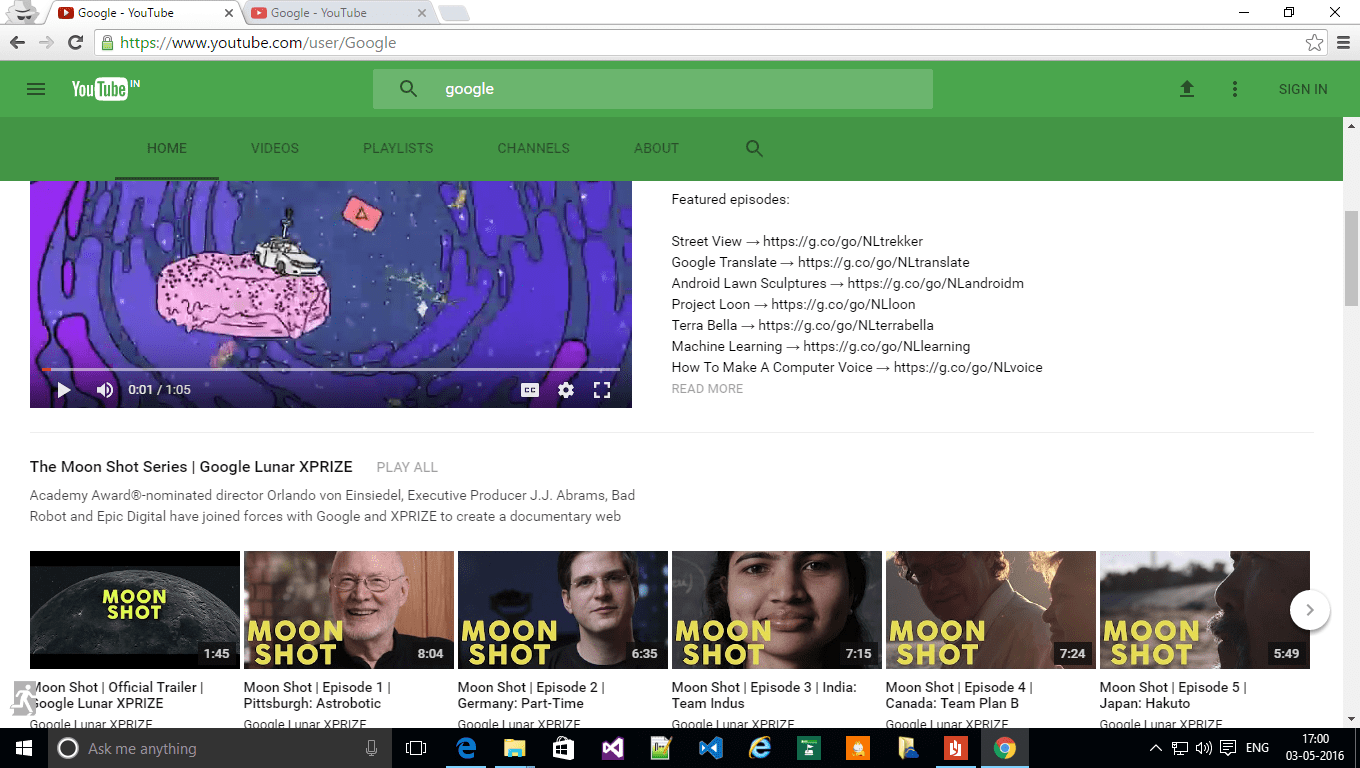Viewport: 1360px width, 768px height.
Task: Click the upload video icon
Action: pyautogui.click(x=1187, y=89)
